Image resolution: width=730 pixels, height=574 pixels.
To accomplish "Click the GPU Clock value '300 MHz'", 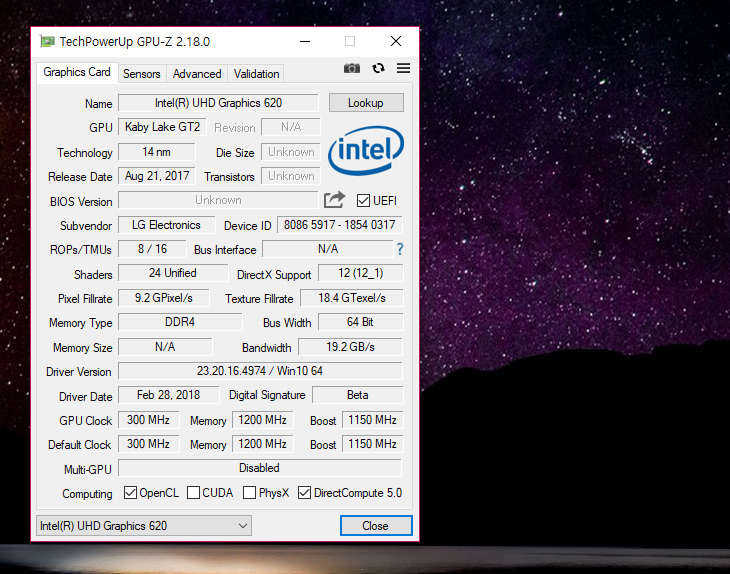I will pos(149,420).
